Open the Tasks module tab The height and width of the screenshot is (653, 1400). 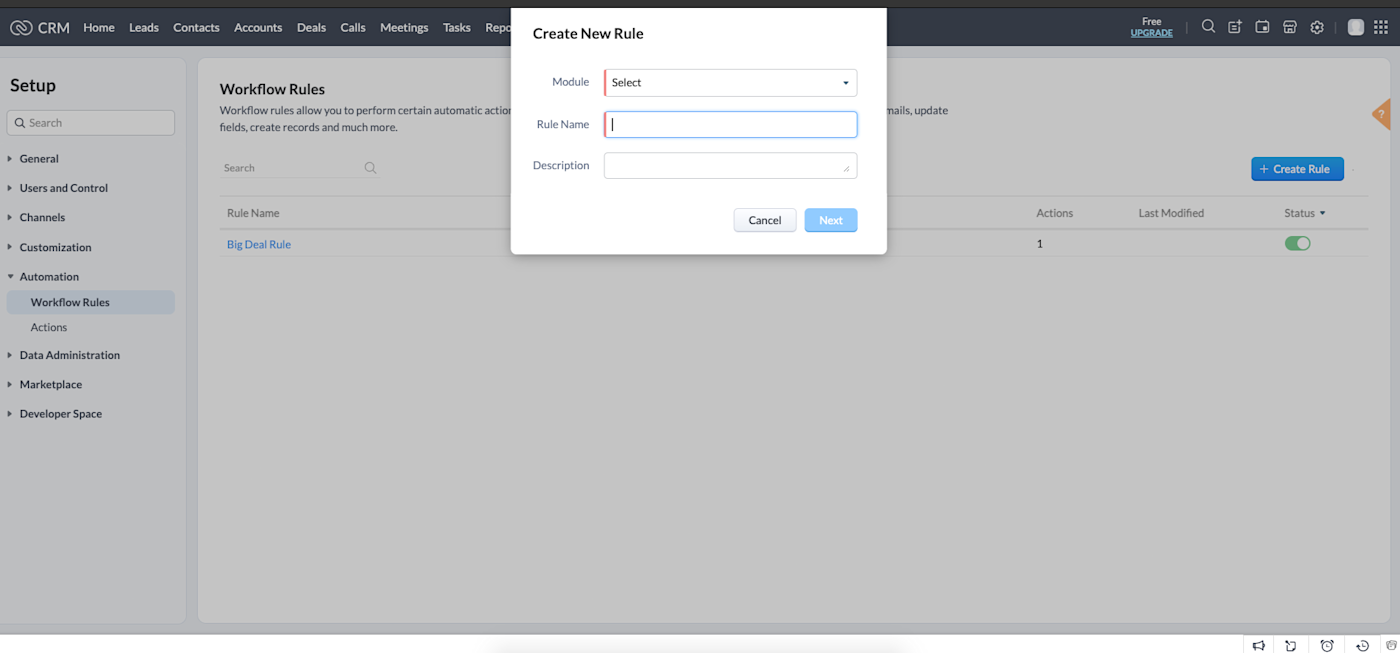pyautogui.click(x=457, y=27)
